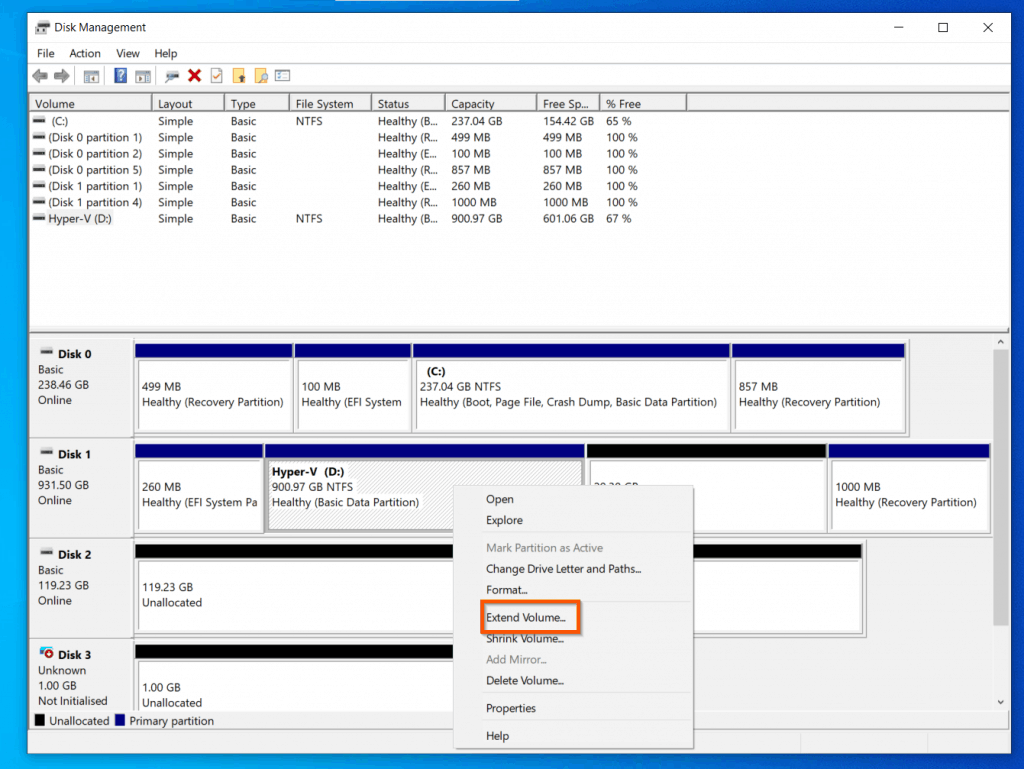
Task: Select Disk 1 1000 MB Recovery Partition block
Action: [909, 488]
